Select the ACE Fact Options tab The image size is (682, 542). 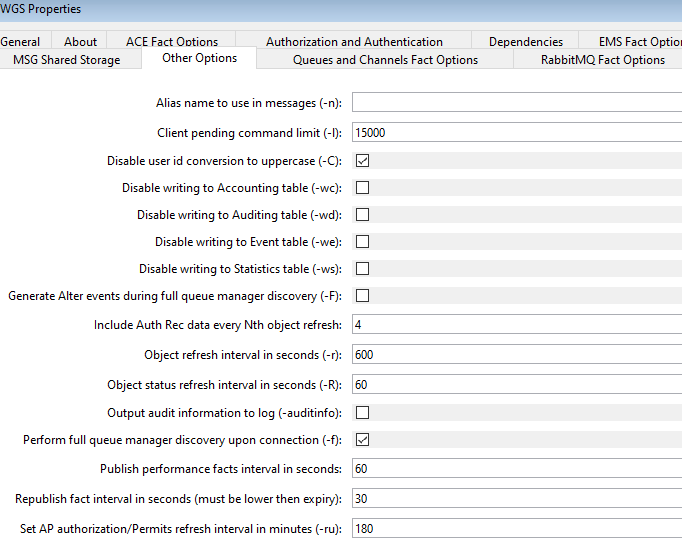(x=172, y=41)
